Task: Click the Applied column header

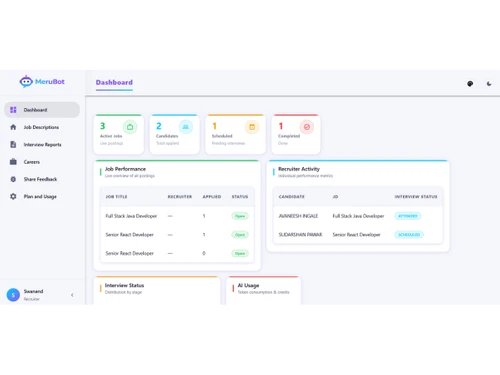Action: (x=212, y=197)
